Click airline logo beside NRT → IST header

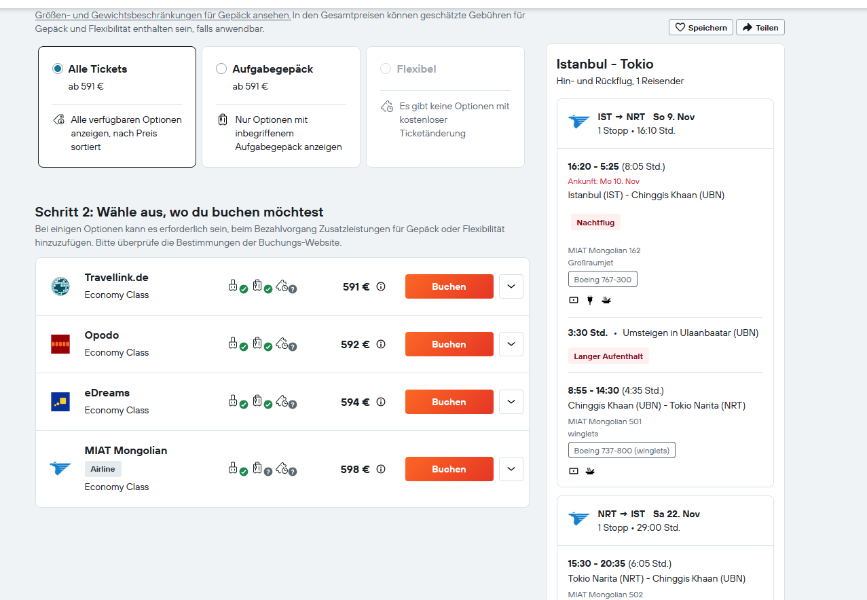pos(579,518)
